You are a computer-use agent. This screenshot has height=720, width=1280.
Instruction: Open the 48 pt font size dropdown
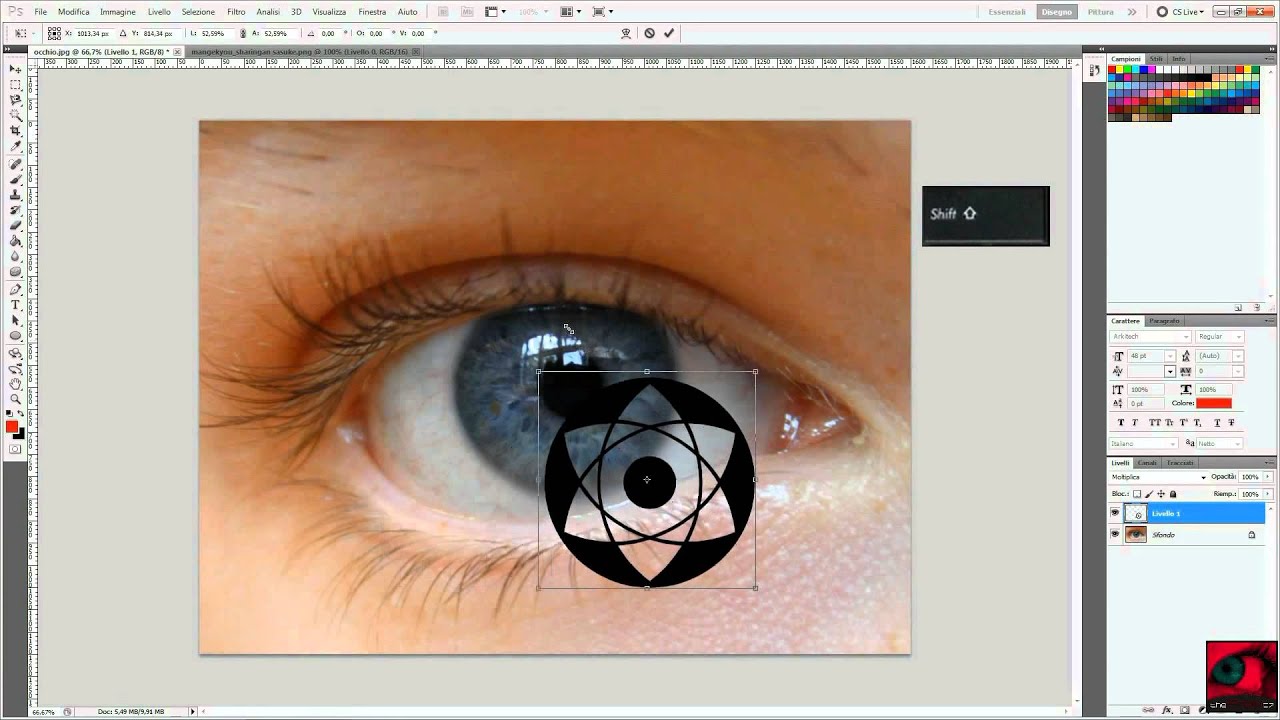(1170, 356)
